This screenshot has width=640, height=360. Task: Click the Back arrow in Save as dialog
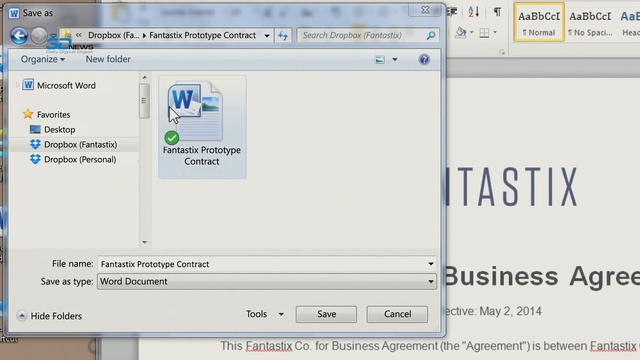19,36
